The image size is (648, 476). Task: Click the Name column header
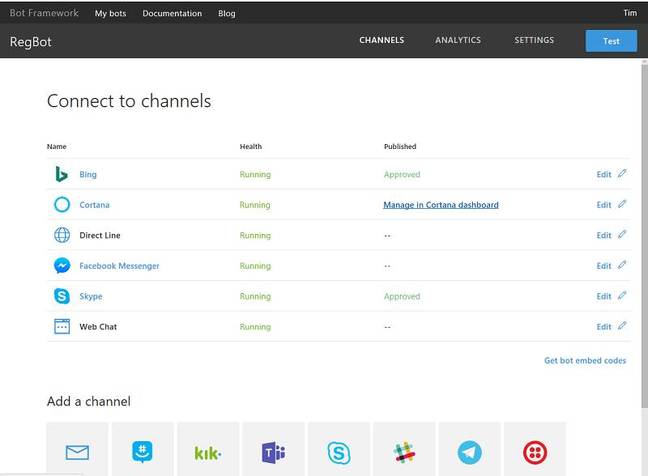57,146
